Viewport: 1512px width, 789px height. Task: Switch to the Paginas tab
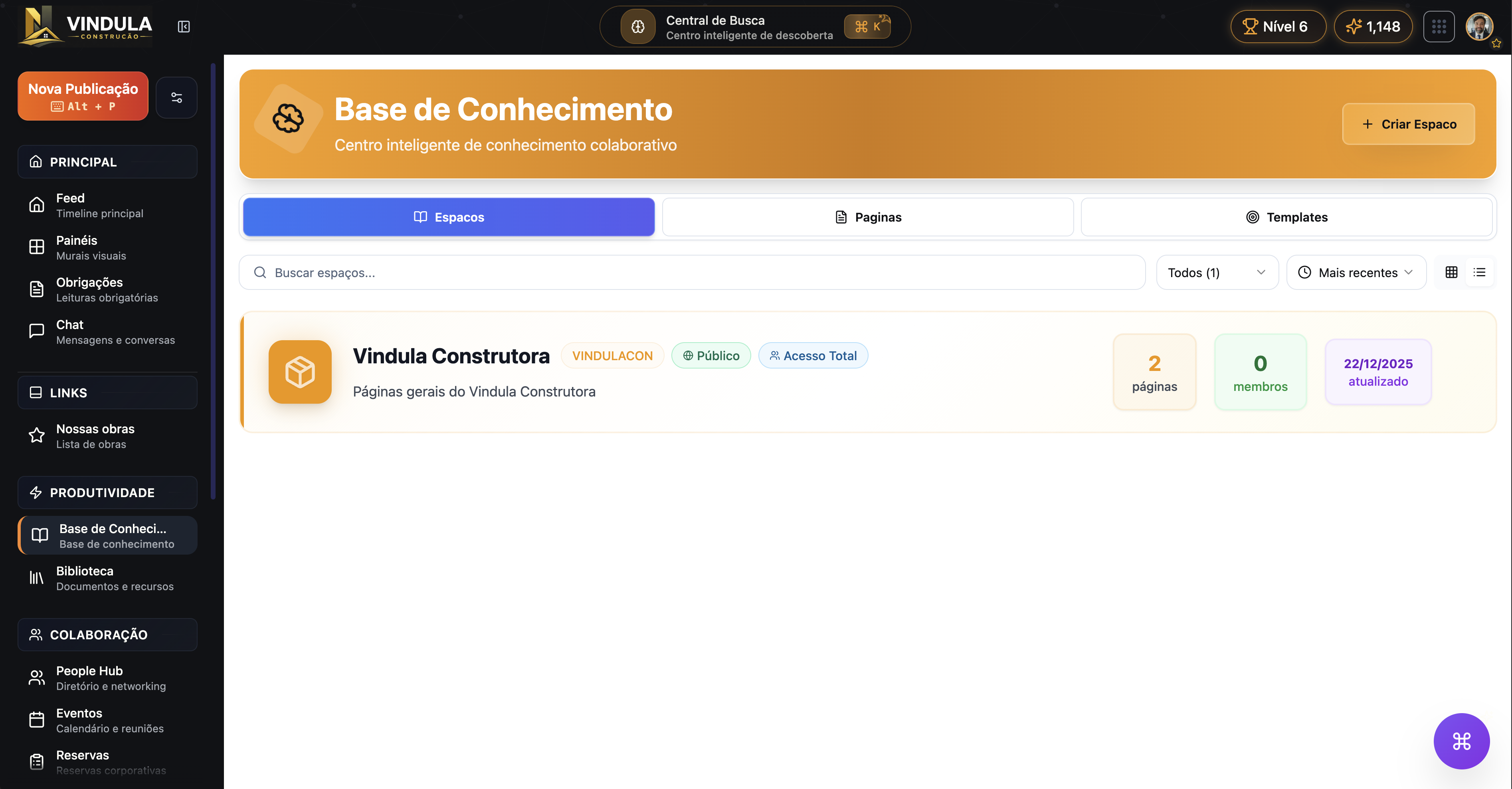pyautogui.click(x=867, y=217)
